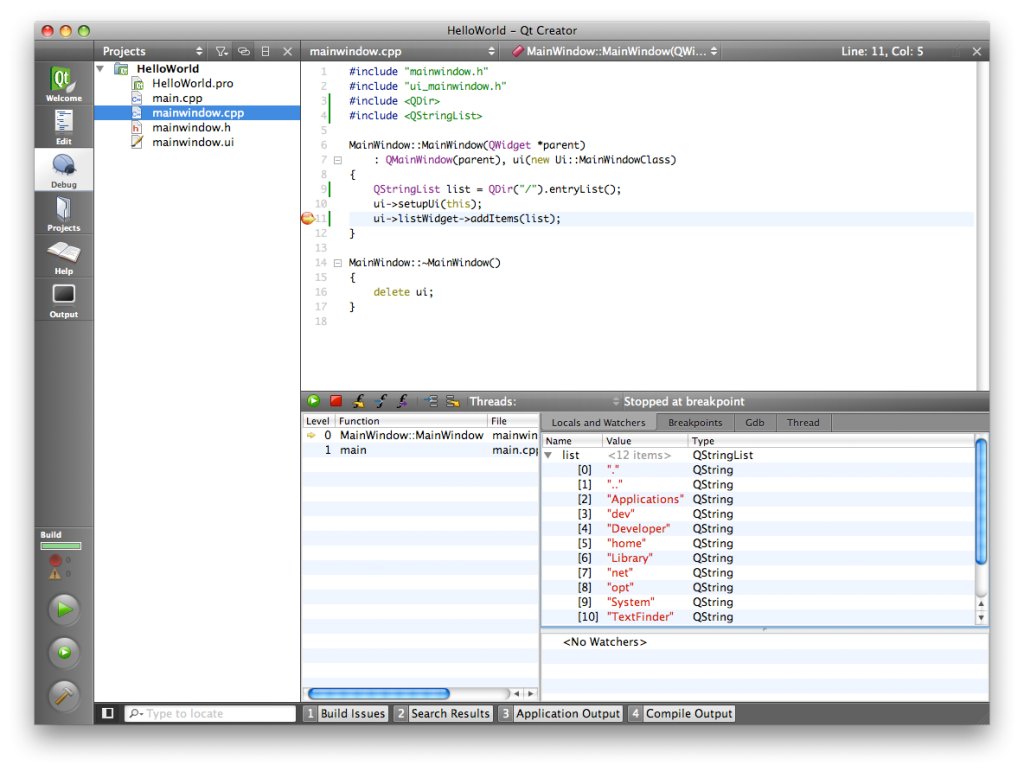Toggle synchronize with editor link icon
This screenshot has height=772, width=1024.
coord(244,51)
